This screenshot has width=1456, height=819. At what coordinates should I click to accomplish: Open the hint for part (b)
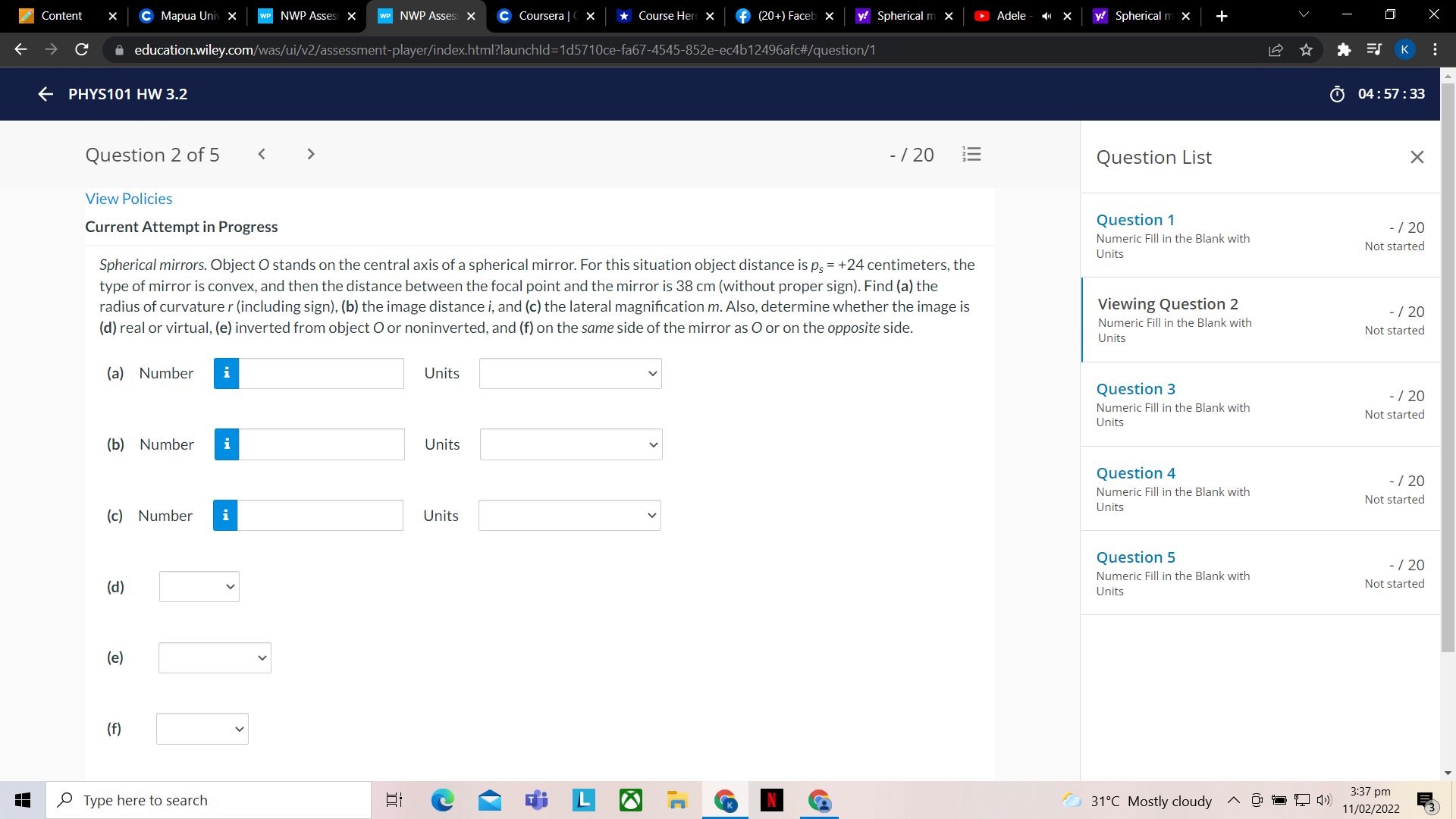pyautogui.click(x=226, y=444)
